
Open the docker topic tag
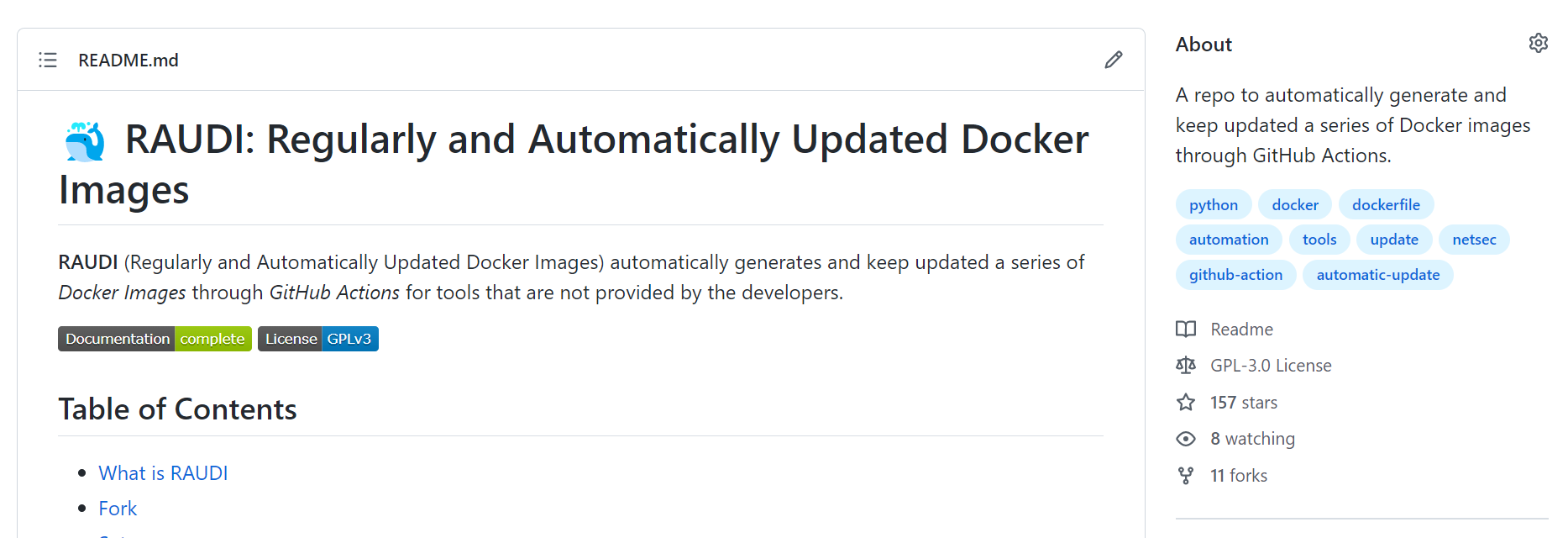click(x=1294, y=204)
